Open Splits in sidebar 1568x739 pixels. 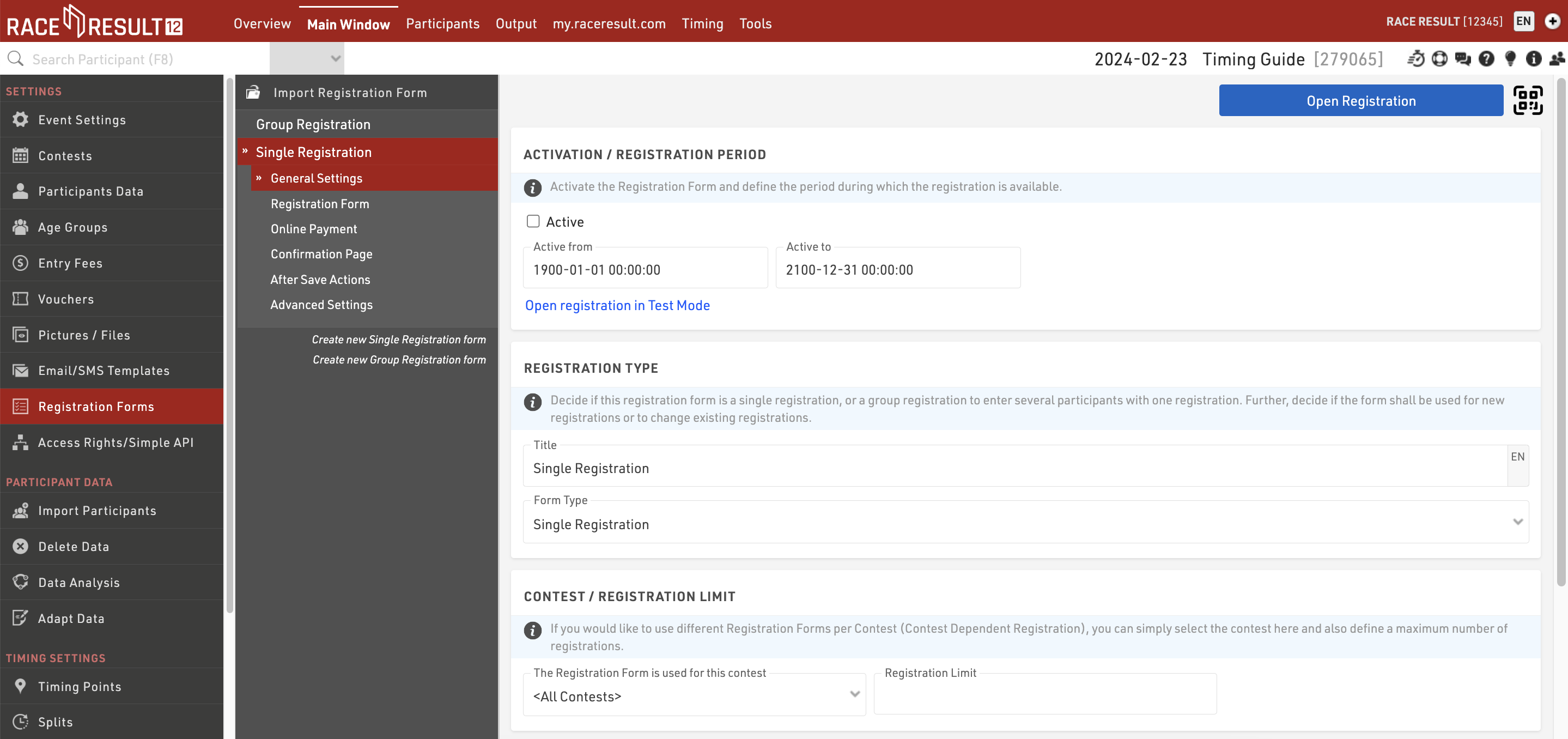coord(111,722)
